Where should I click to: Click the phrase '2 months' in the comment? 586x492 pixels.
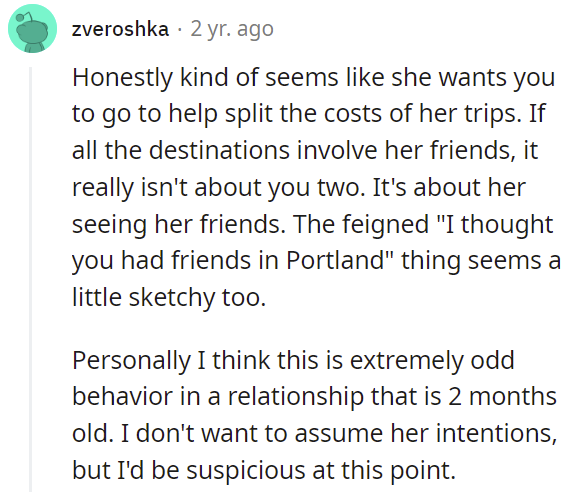(x=503, y=397)
